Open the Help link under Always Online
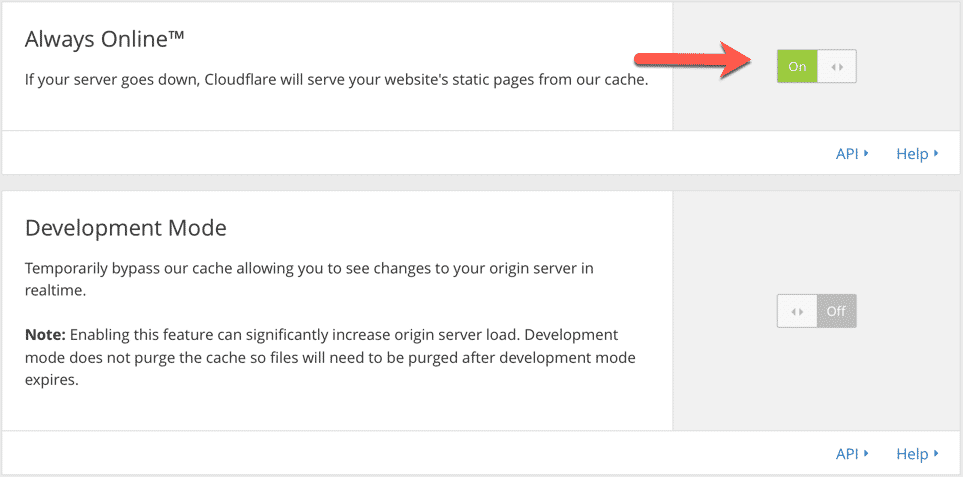 pyautogui.click(x=912, y=154)
